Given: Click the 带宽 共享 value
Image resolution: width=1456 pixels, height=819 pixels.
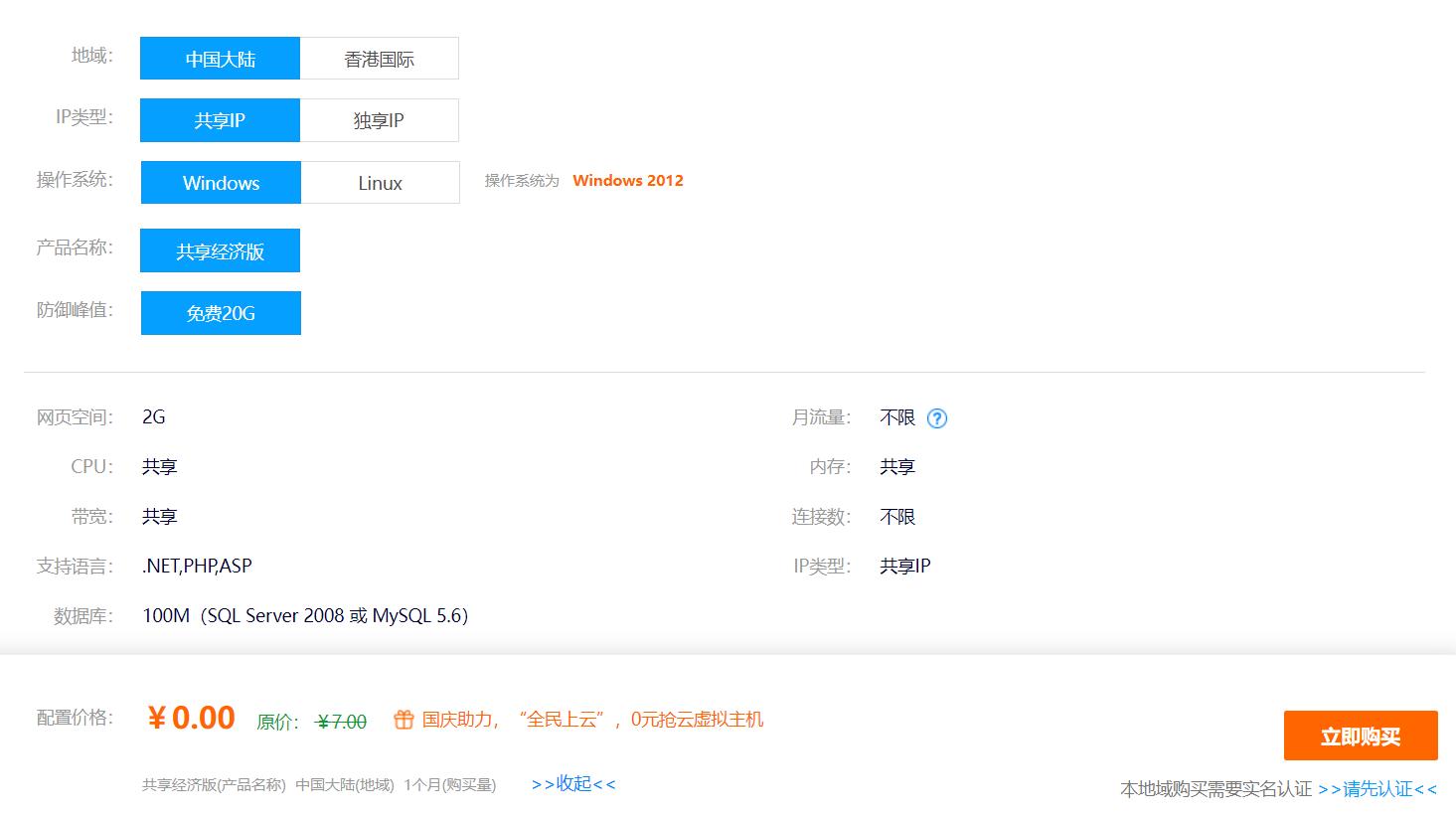Looking at the screenshot, I should [160, 517].
